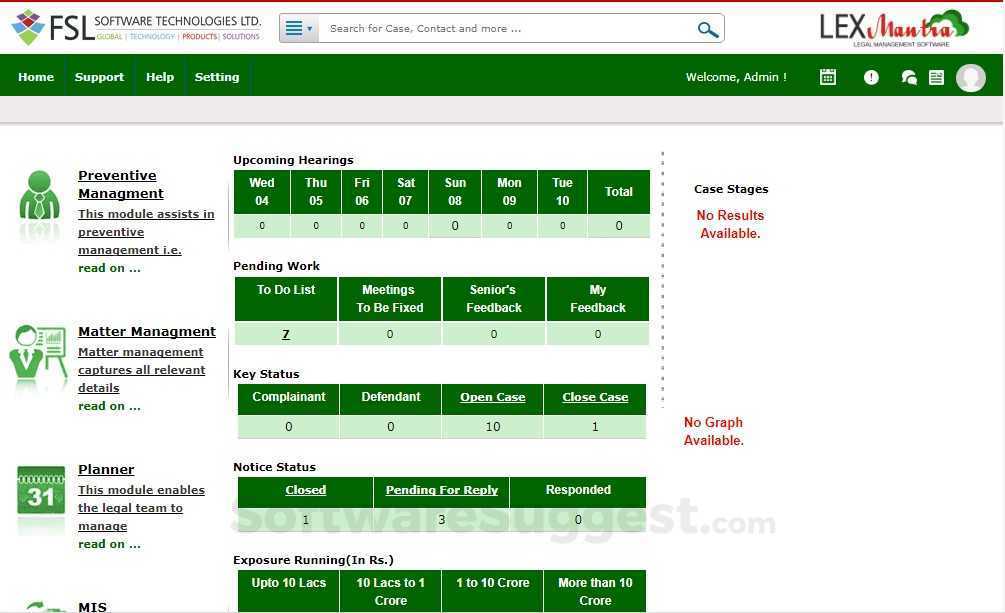Select the Home tab
This screenshot has height=613, width=1005.
pos(36,76)
